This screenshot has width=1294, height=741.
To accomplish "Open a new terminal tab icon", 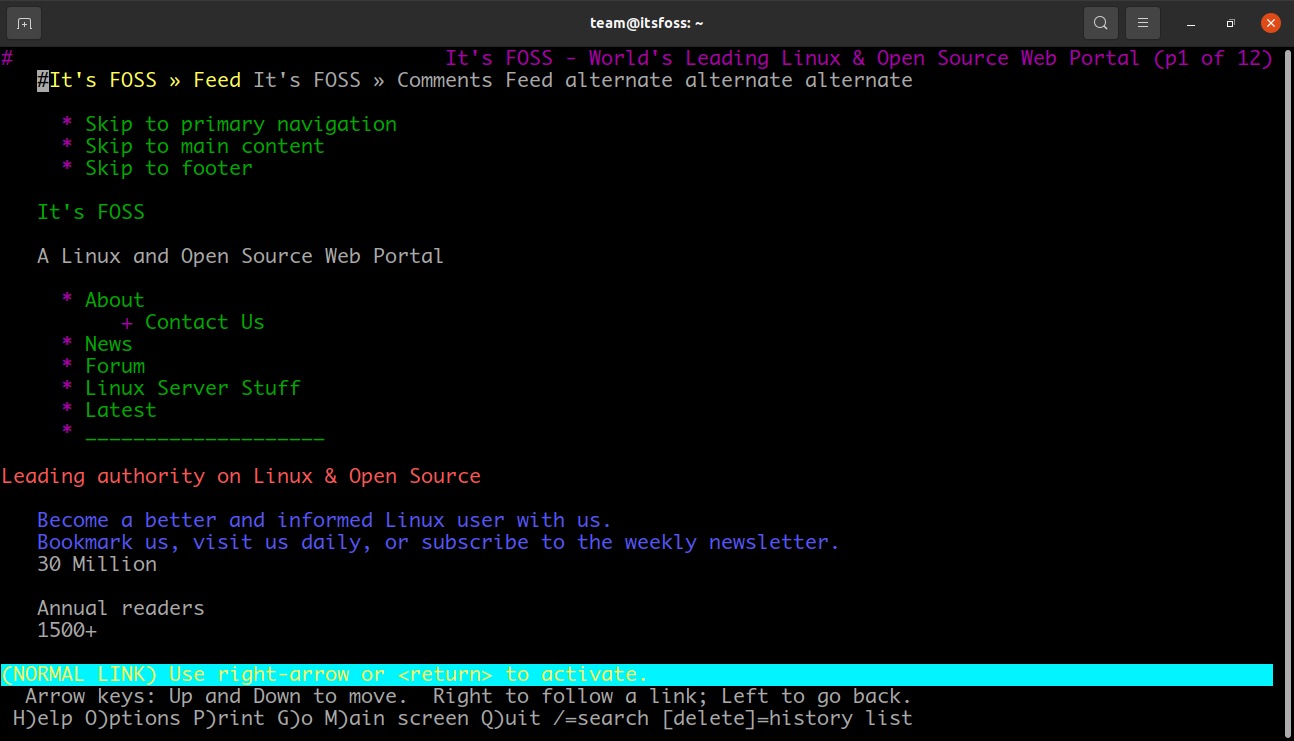I will click(x=24, y=23).
